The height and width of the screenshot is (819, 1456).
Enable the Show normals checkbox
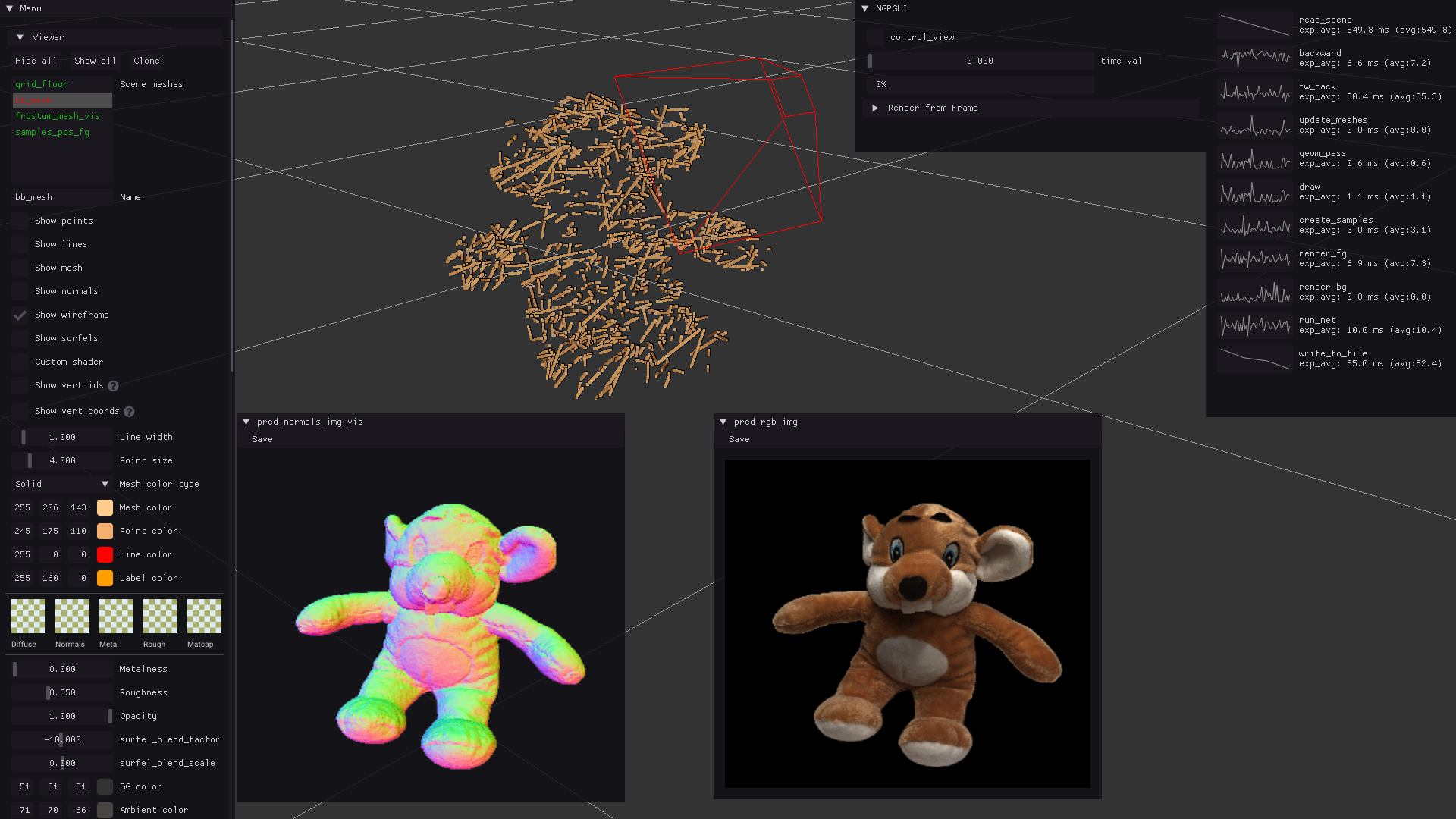coord(20,291)
